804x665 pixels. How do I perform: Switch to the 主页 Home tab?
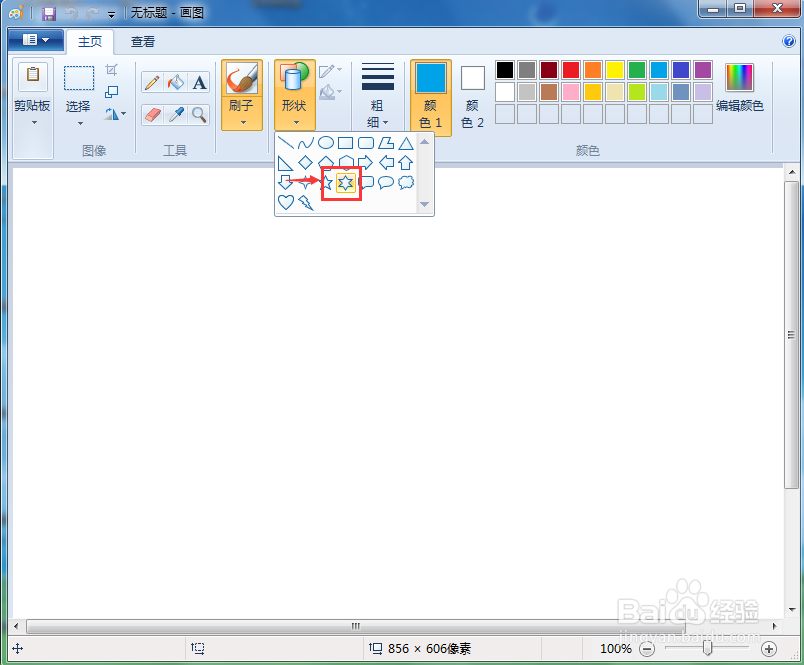(90, 42)
